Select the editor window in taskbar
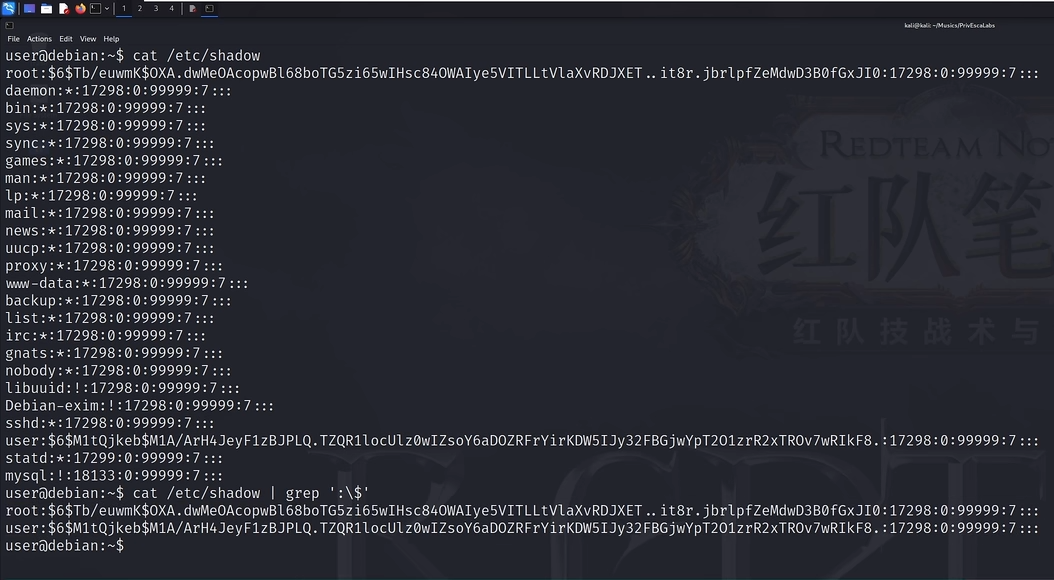The width and height of the screenshot is (1054, 580). 193,9
